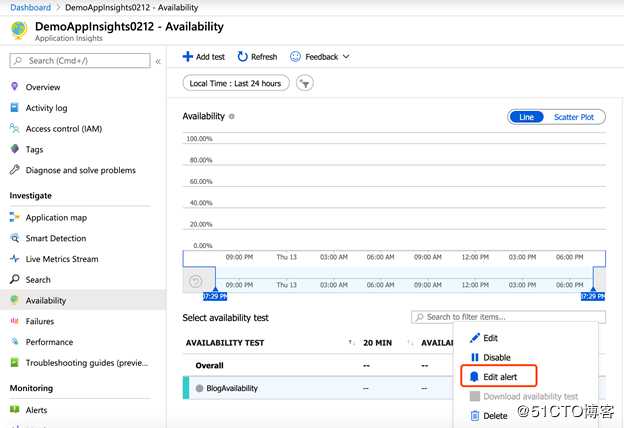This screenshot has height=428, width=624.
Task: Go to Dashboard breadcrumb link
Action: pyautogui.click(x=30, y=8)
